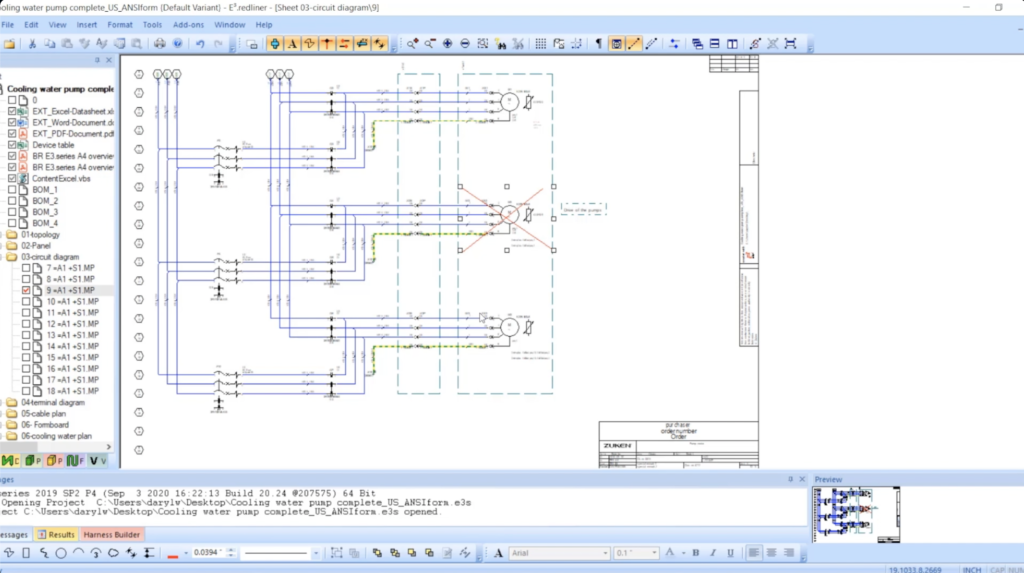Select the text 'A' selection-mode icon
This screenshot has height=573, width=1024.
pyautogui.click(x=292, y=44)
